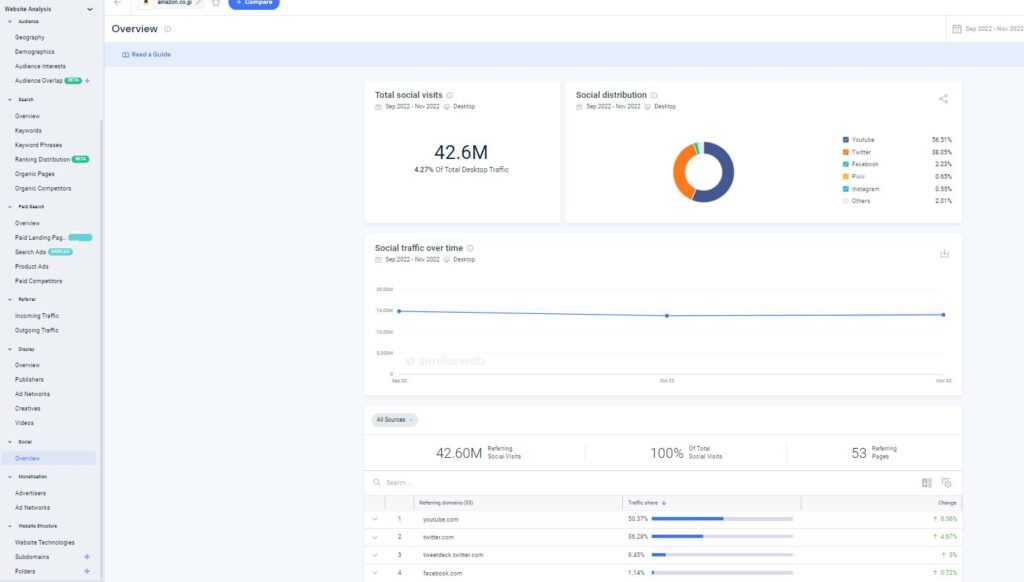Show info for Social distribution
The image size is (1024, 582).
point(654,95)
